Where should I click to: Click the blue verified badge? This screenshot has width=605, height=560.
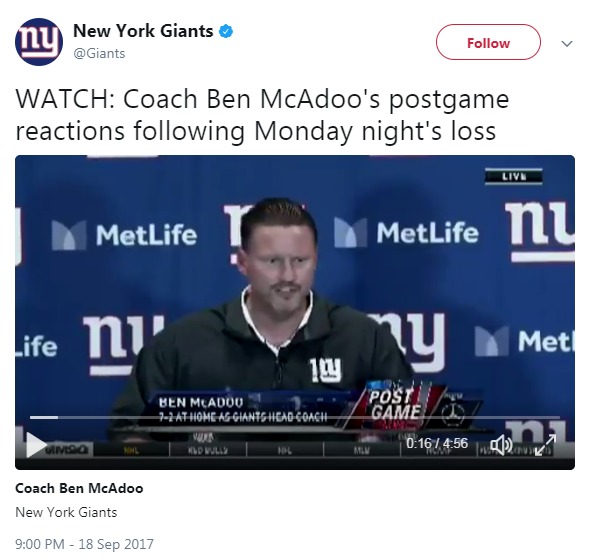pyautogui.click(x=227, y=31)
